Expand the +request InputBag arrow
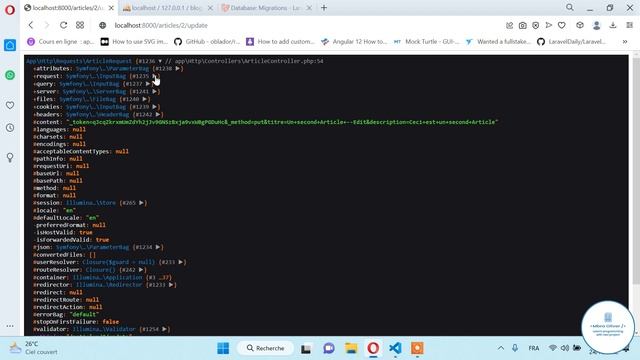The image size is (640, 360). click(154, 76)
